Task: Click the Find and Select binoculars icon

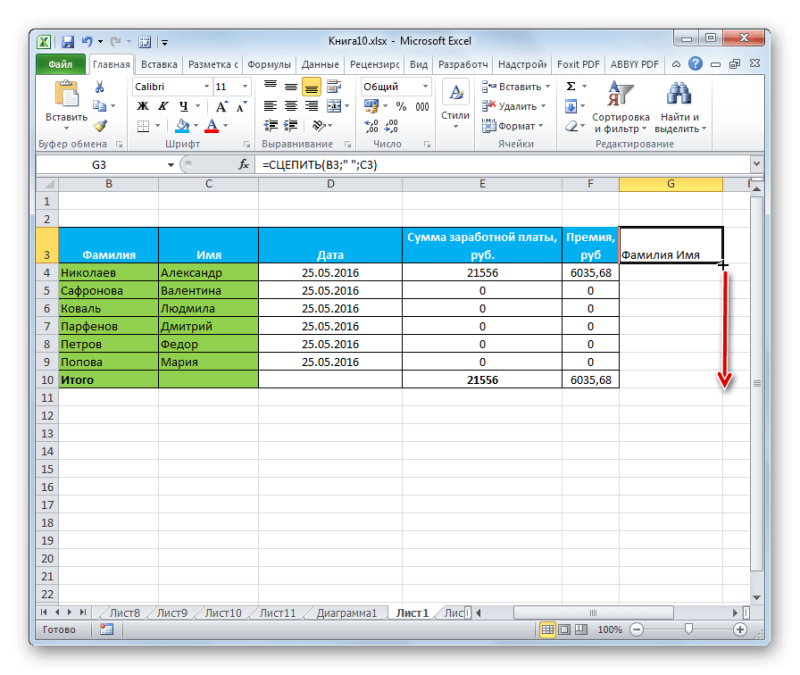Action: click(x=679, y=93)
